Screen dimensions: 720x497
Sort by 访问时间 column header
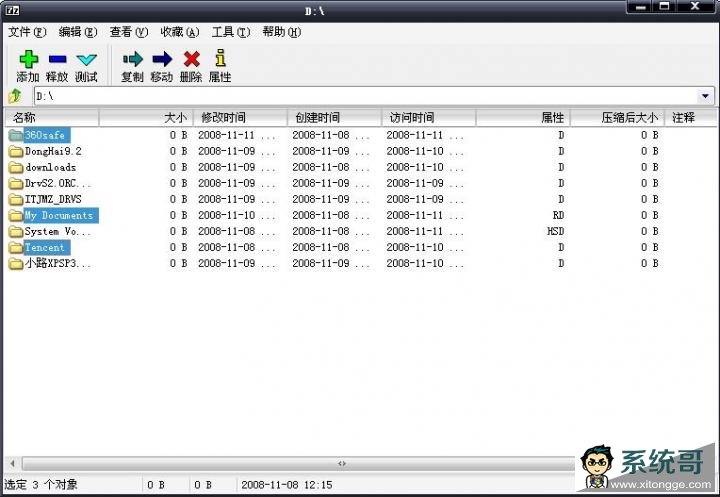[x=428, y=118]
